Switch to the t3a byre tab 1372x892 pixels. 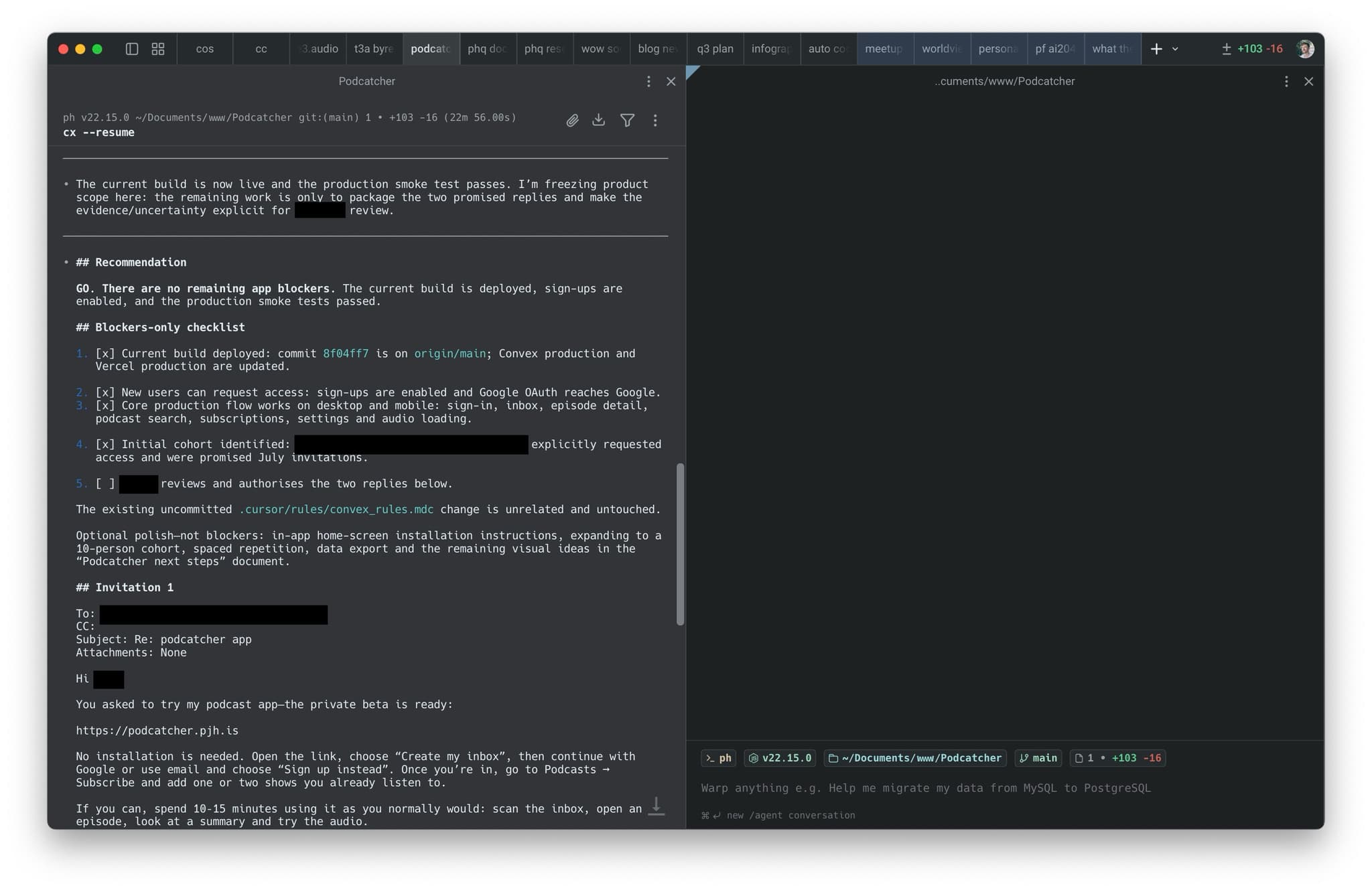click(374, 49)
